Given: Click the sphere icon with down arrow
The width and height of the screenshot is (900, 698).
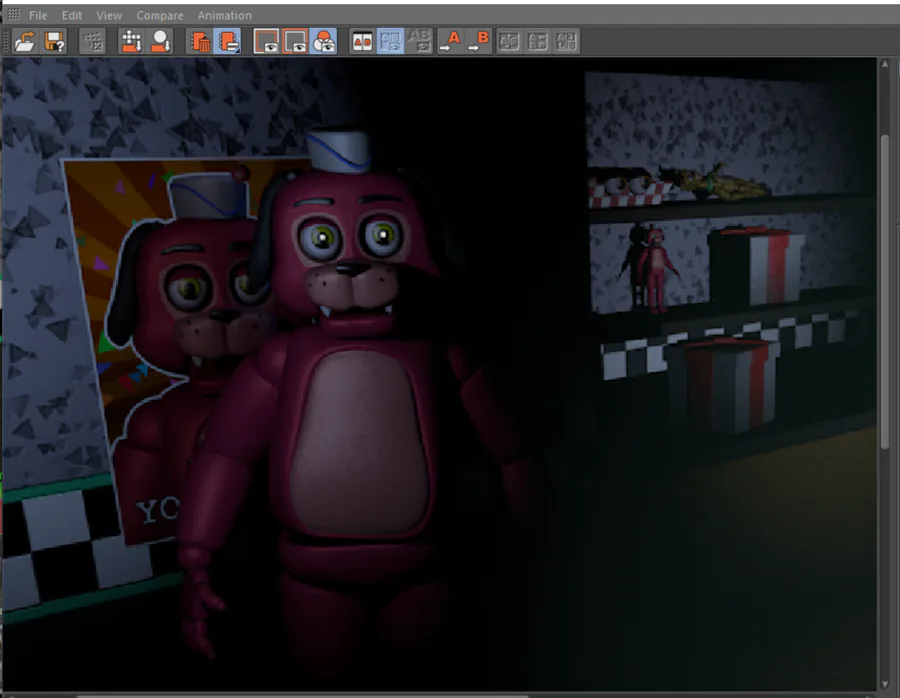Looking at the screenshot, I should coord(160,41).
